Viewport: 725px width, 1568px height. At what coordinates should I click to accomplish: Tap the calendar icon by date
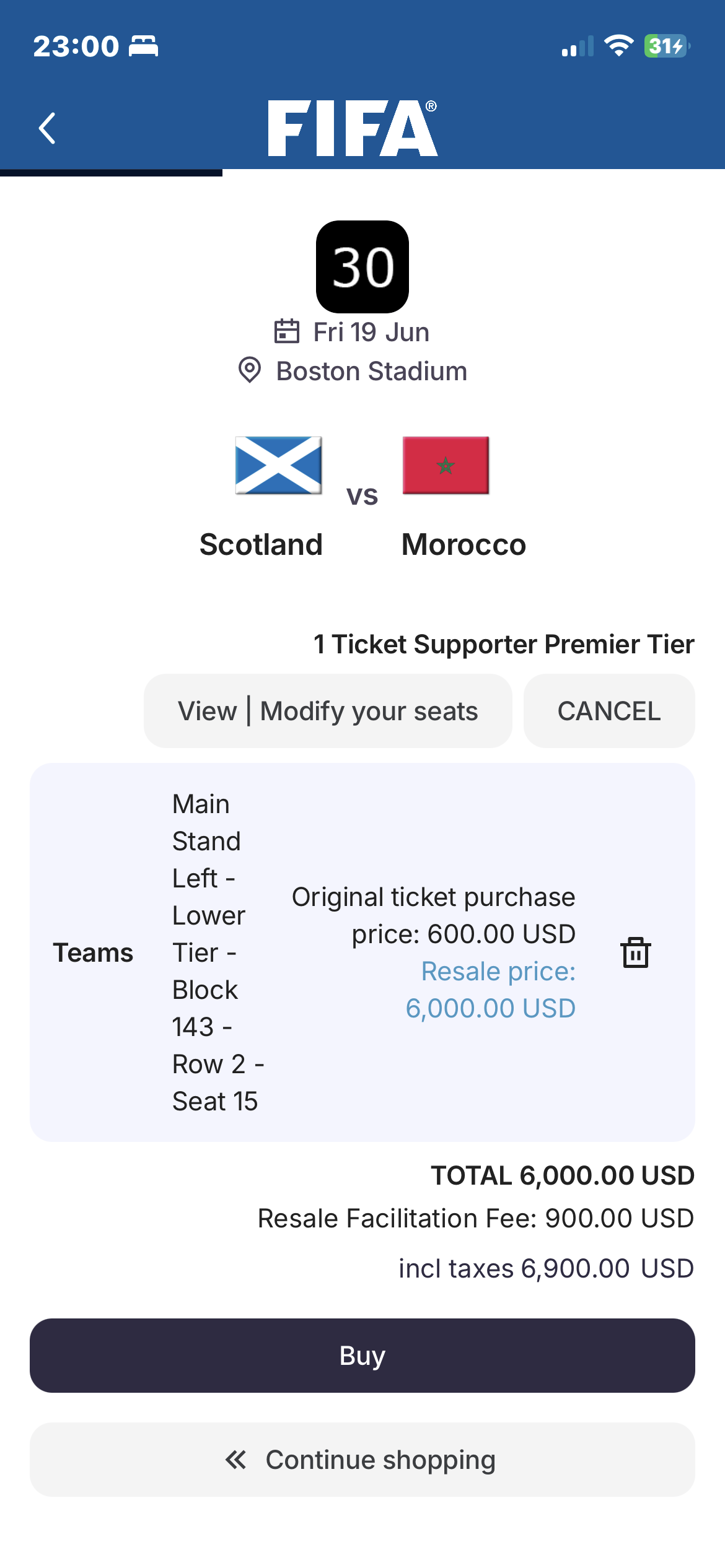(287, 331)
